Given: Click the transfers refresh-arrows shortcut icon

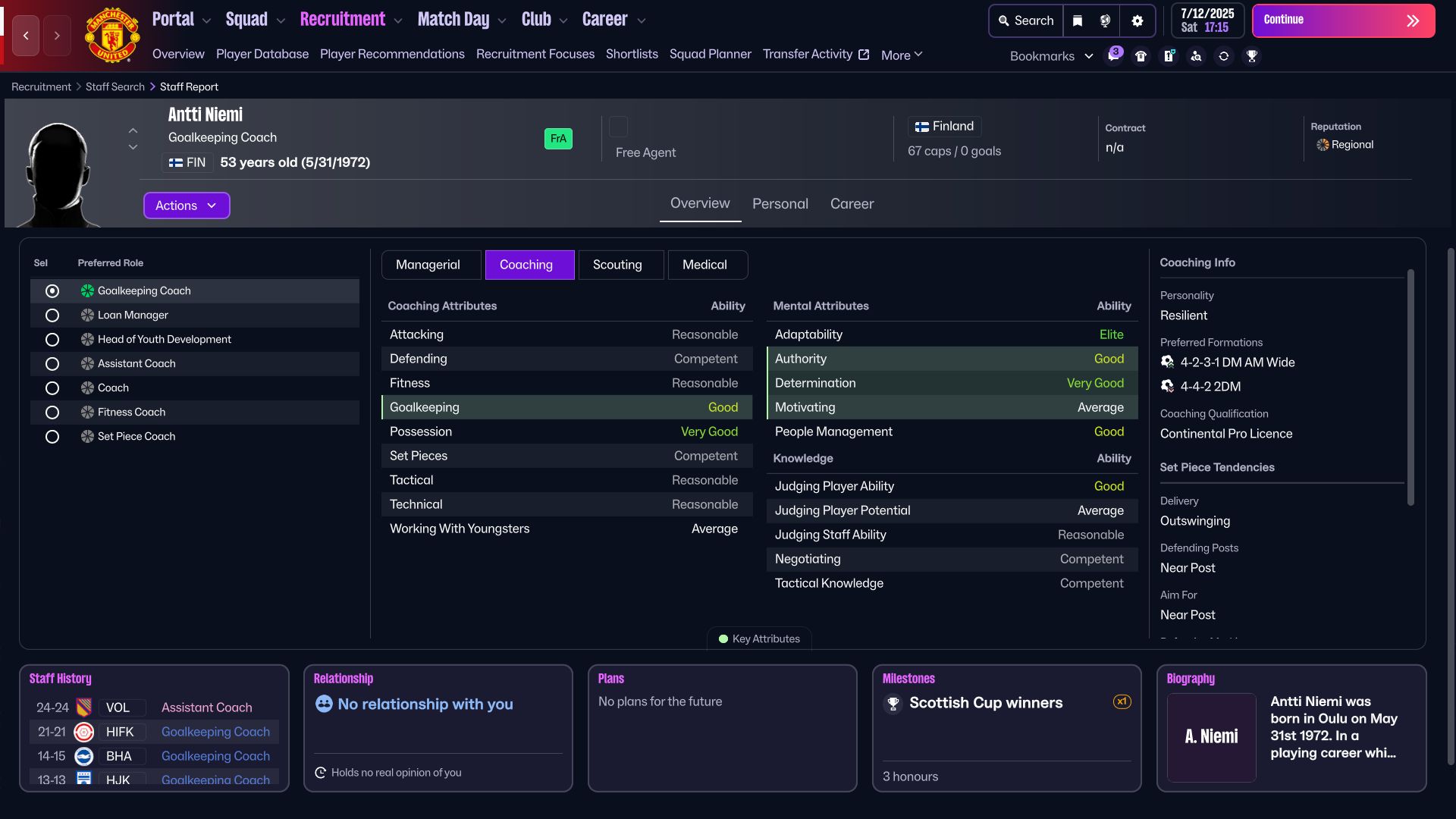Looking at the screenshot, I should tap(1224, 56).
